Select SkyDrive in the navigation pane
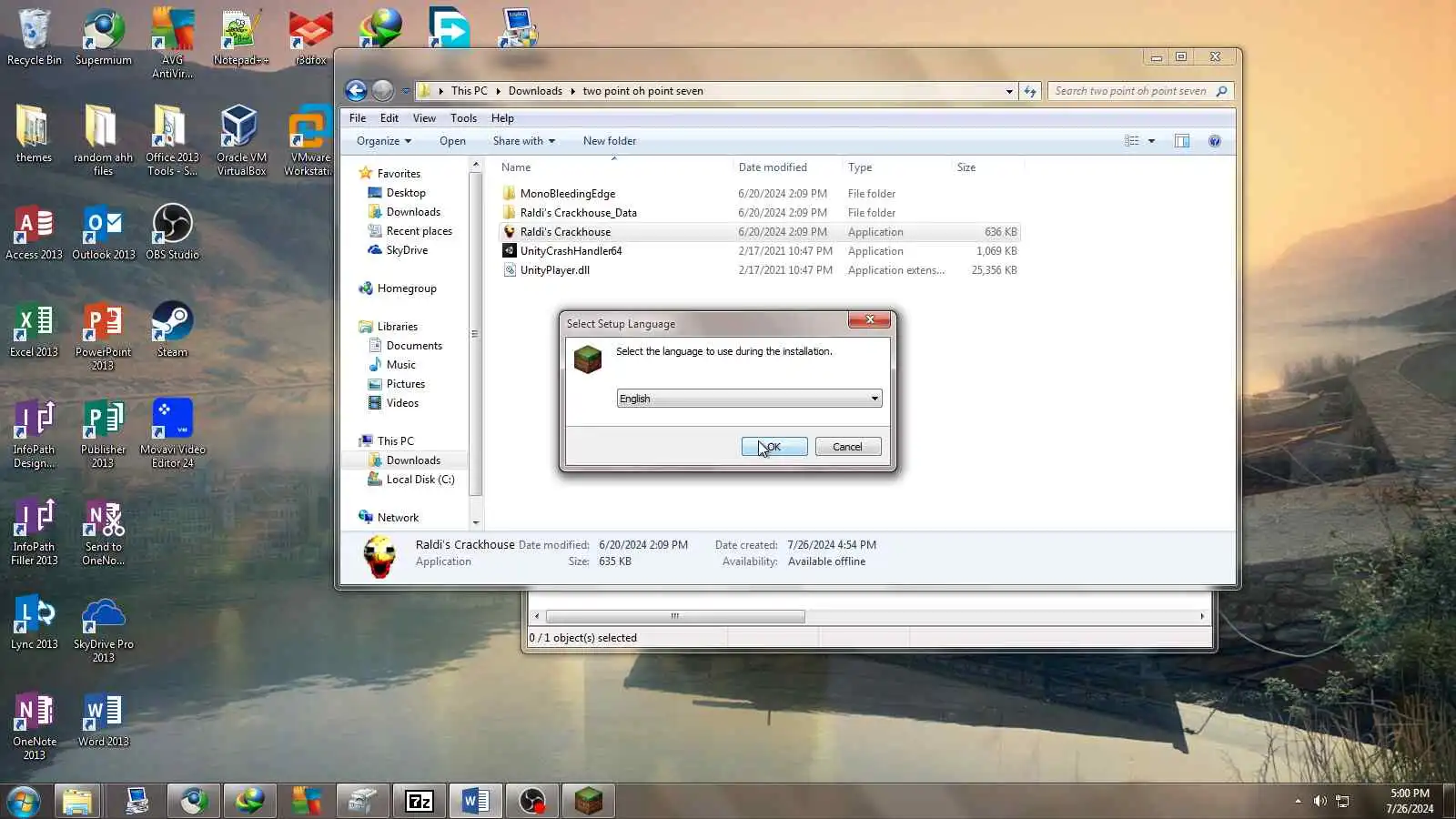 pos(407,250)
